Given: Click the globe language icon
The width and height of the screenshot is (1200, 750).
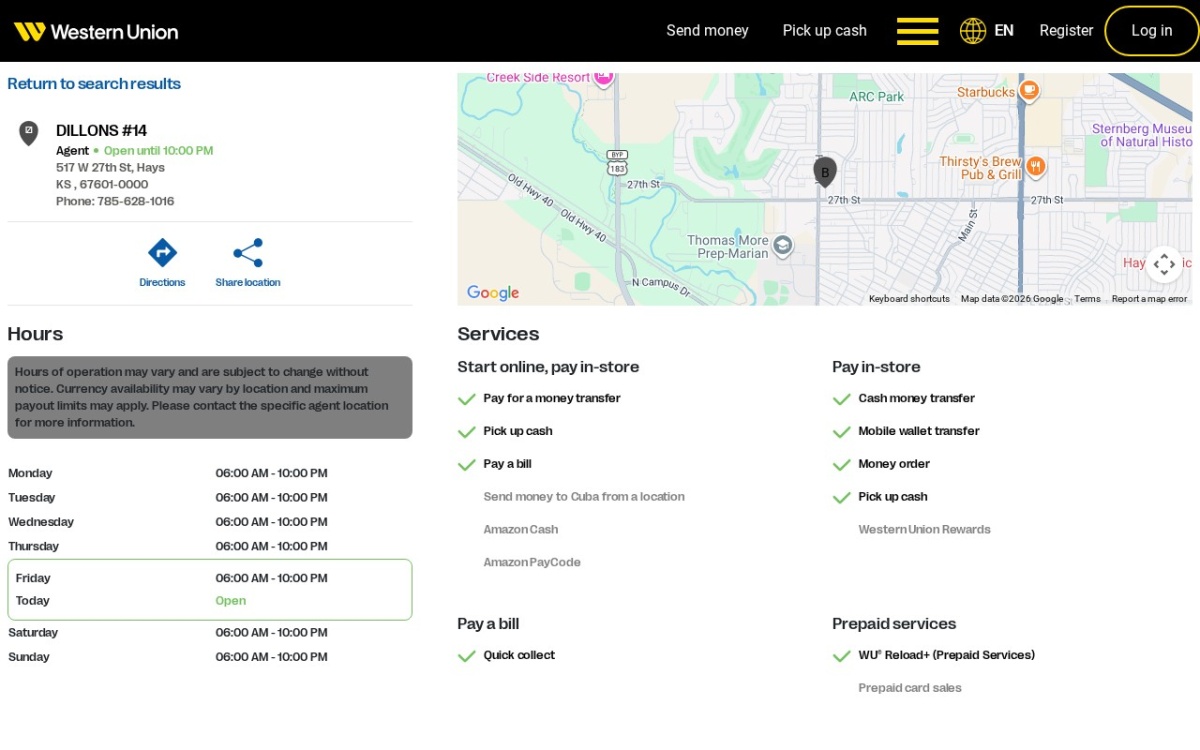Looking at the screenshot, I should (973, 31).
